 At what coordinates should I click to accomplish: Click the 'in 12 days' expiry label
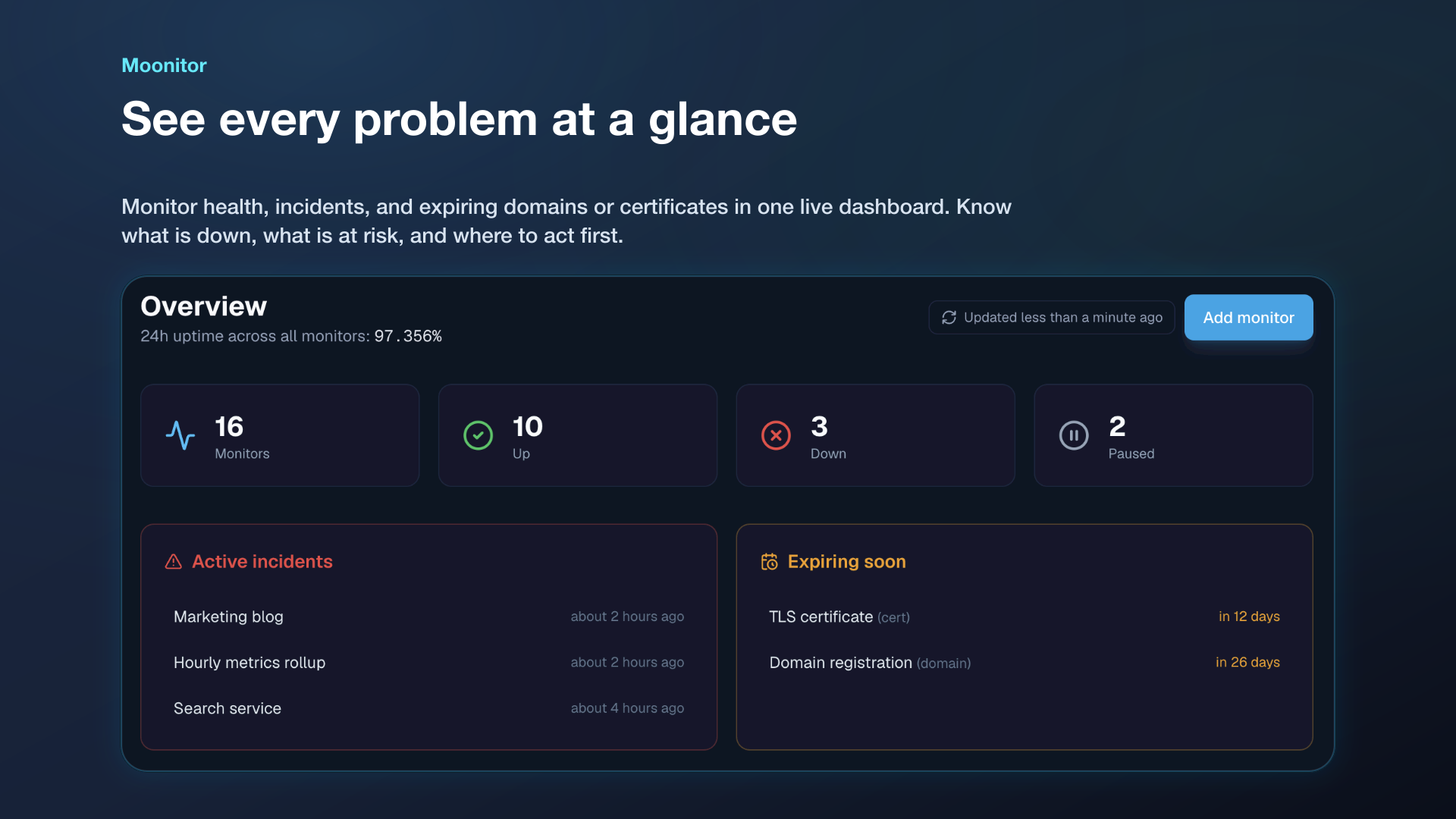pyautogui.click(x=1249, y=617)
